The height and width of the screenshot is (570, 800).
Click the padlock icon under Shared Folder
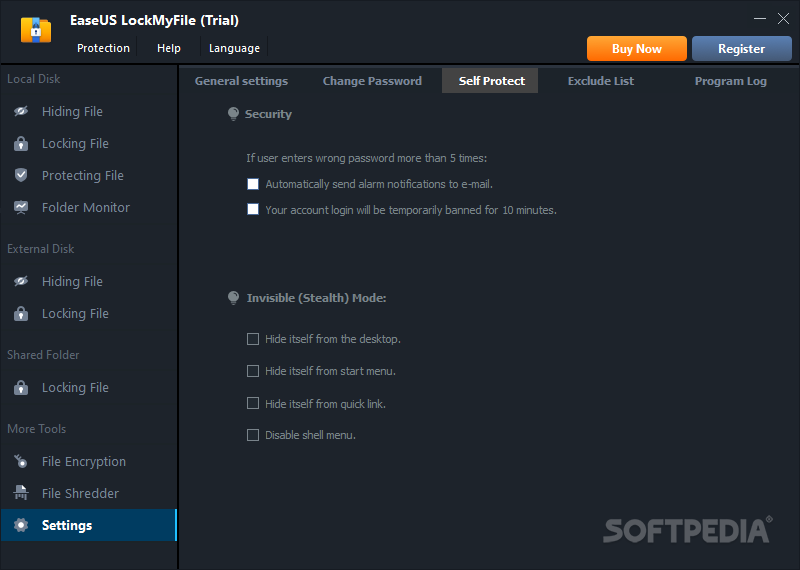click(21, 387)
